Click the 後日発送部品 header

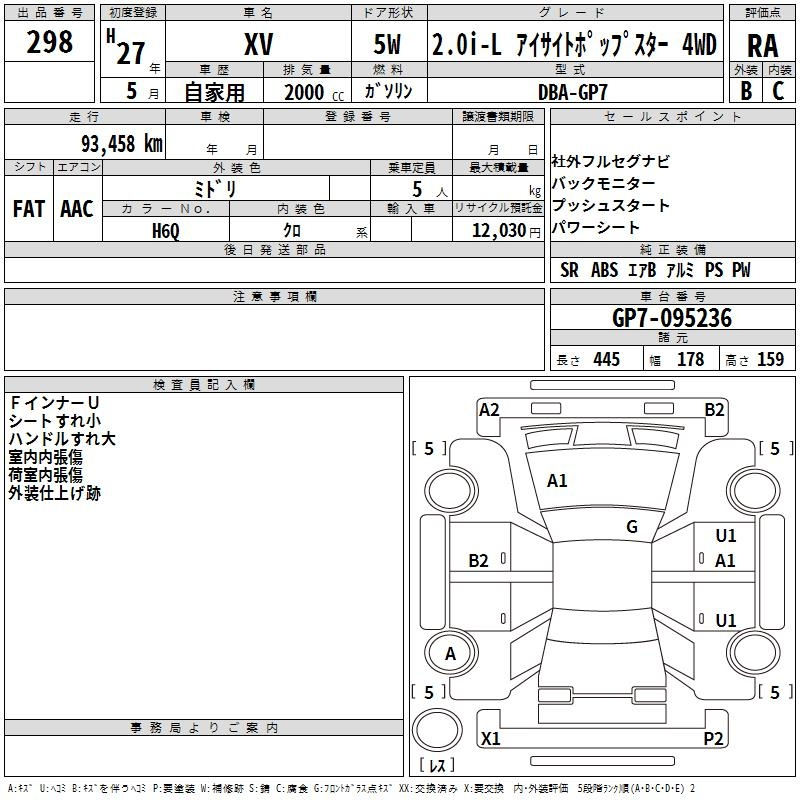click(x=274, y=249)
